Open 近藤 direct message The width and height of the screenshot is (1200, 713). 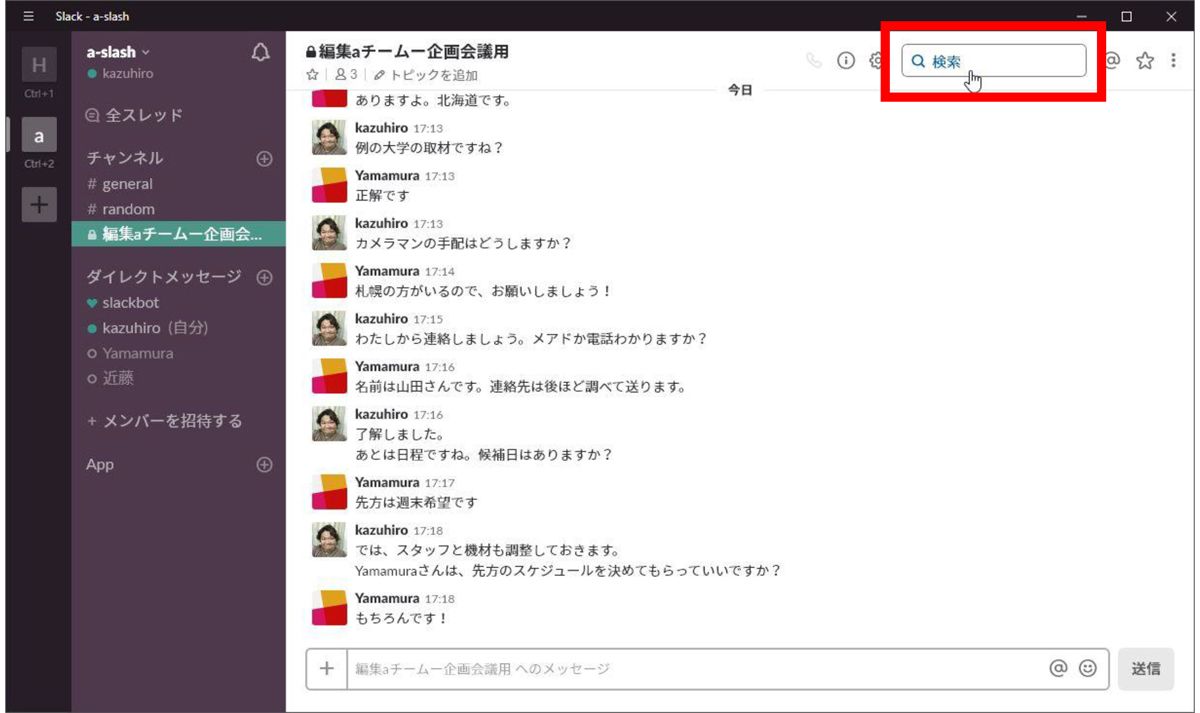pyautogui.click(x=110, y=379)
